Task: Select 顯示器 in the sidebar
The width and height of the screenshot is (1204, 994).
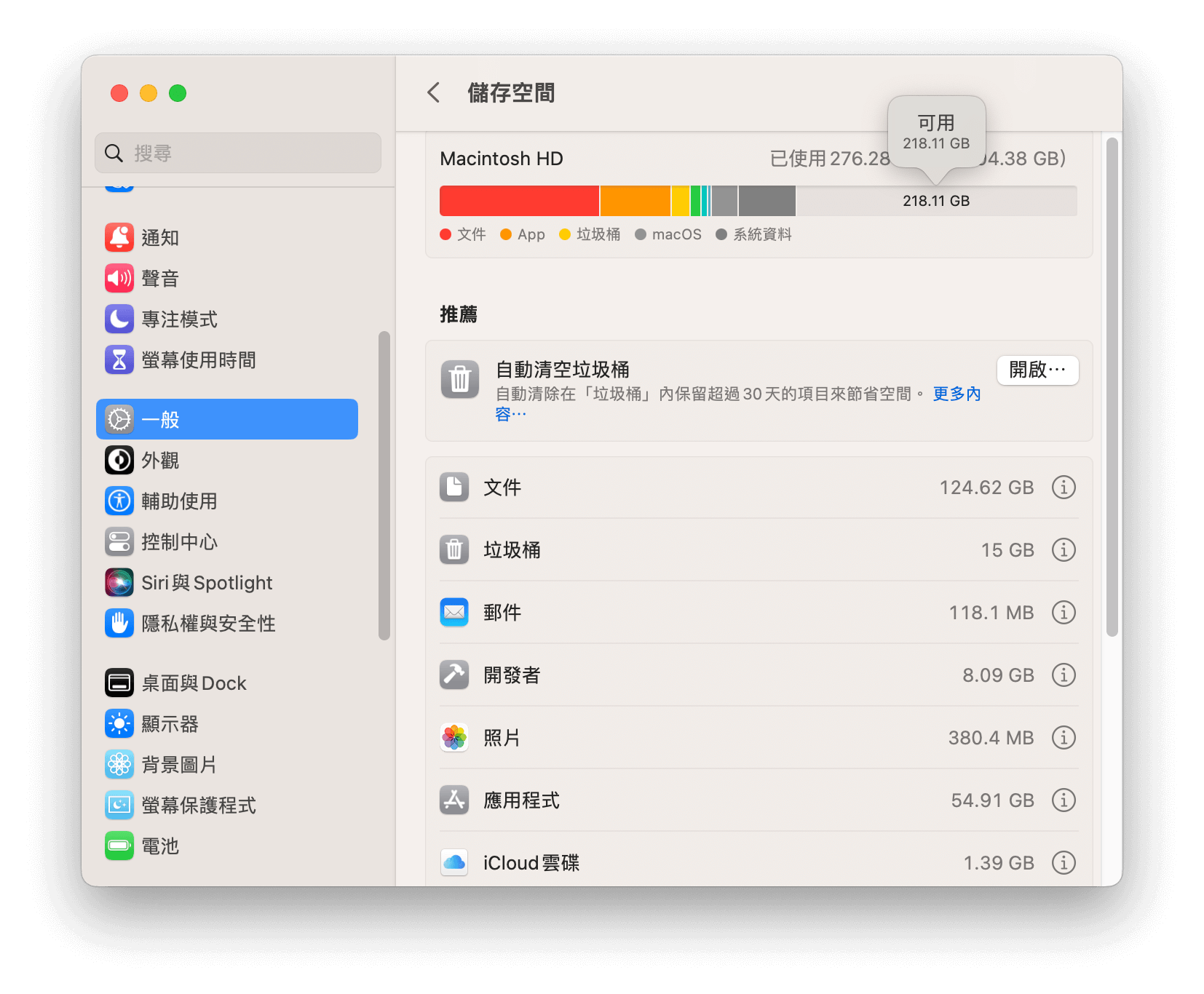Action: click(x=227, y=723)
